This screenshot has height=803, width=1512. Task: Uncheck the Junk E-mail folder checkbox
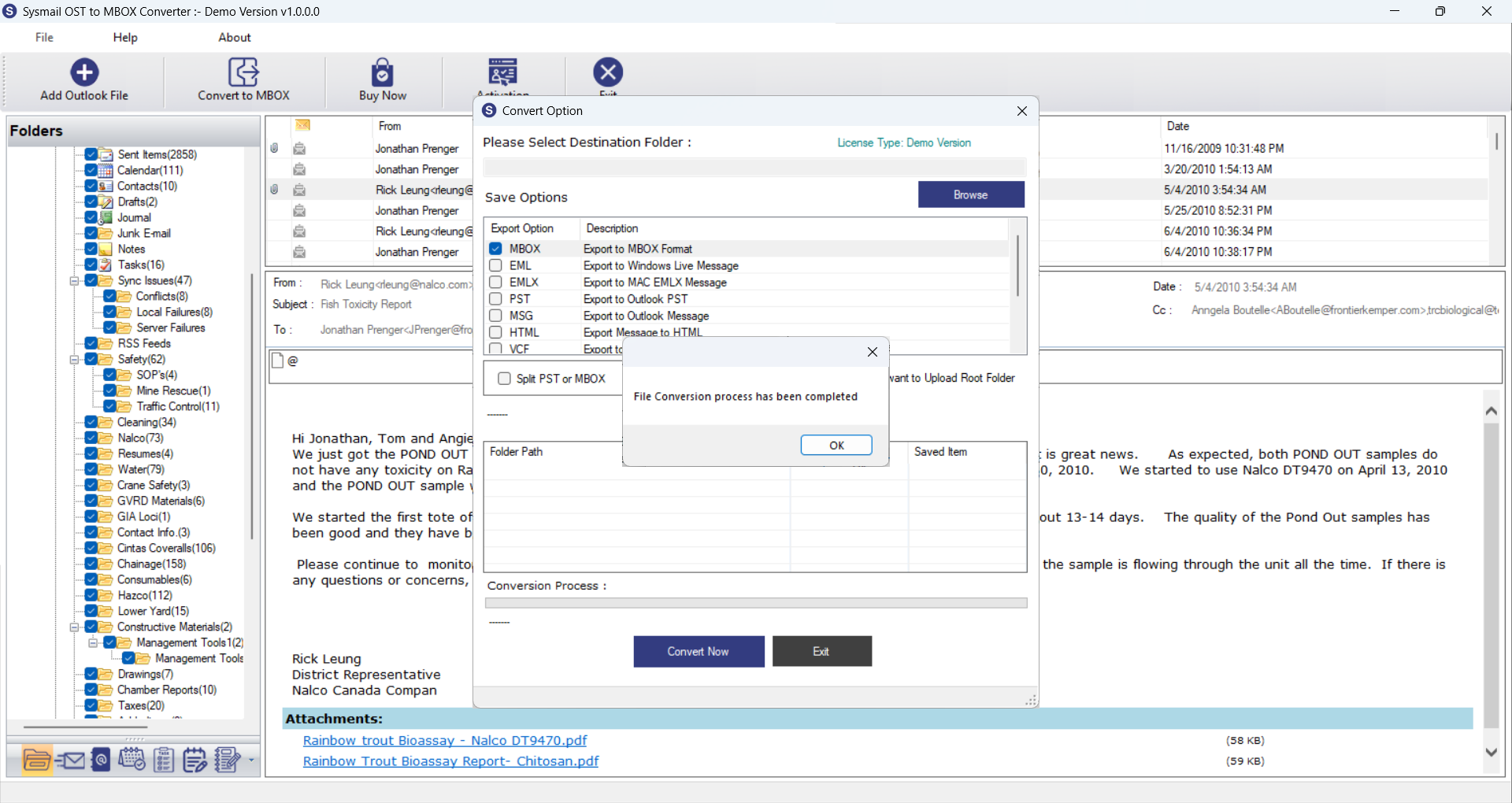coord(91,233)
